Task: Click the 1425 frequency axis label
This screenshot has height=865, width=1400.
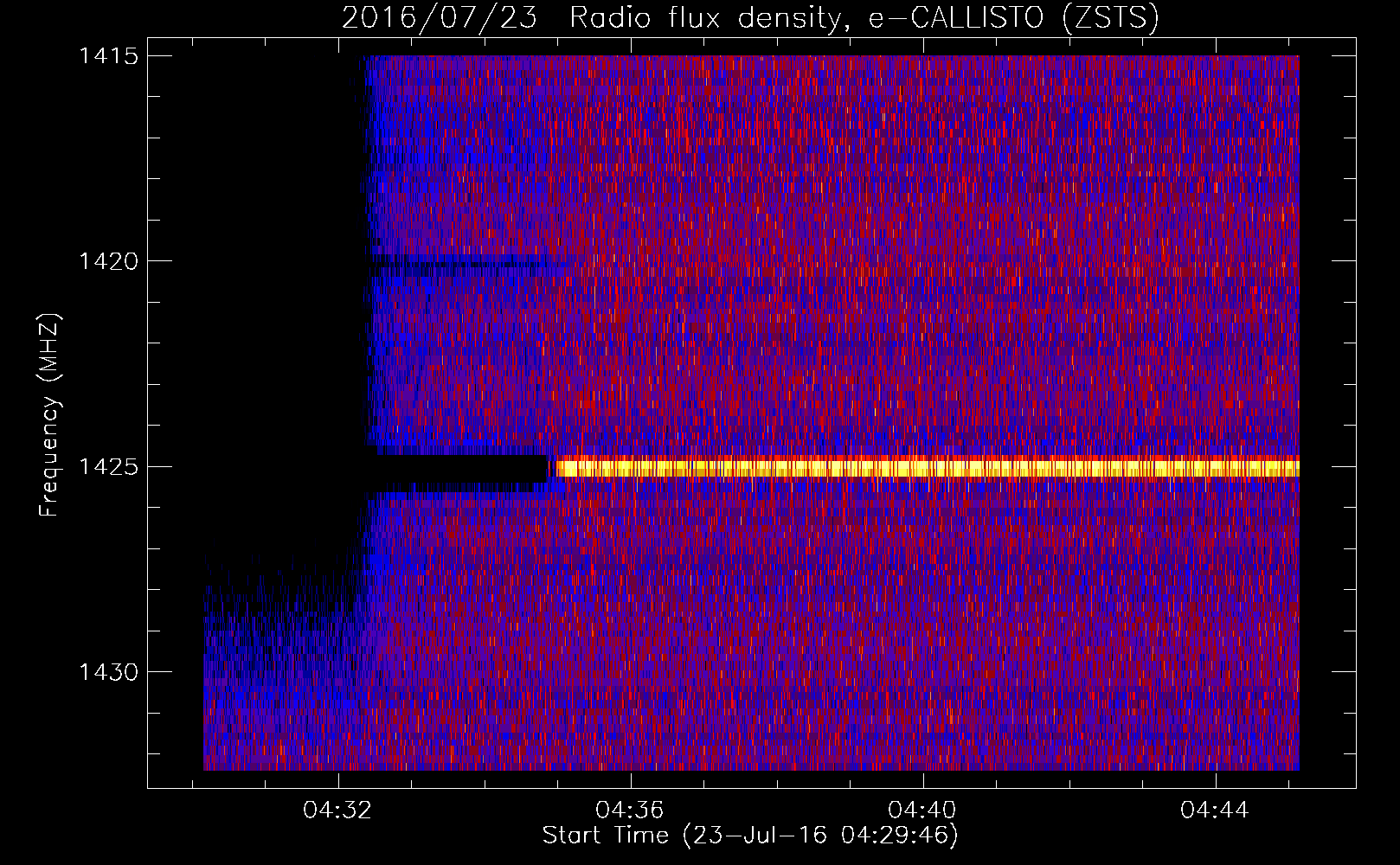Action: tap(109, 467)
